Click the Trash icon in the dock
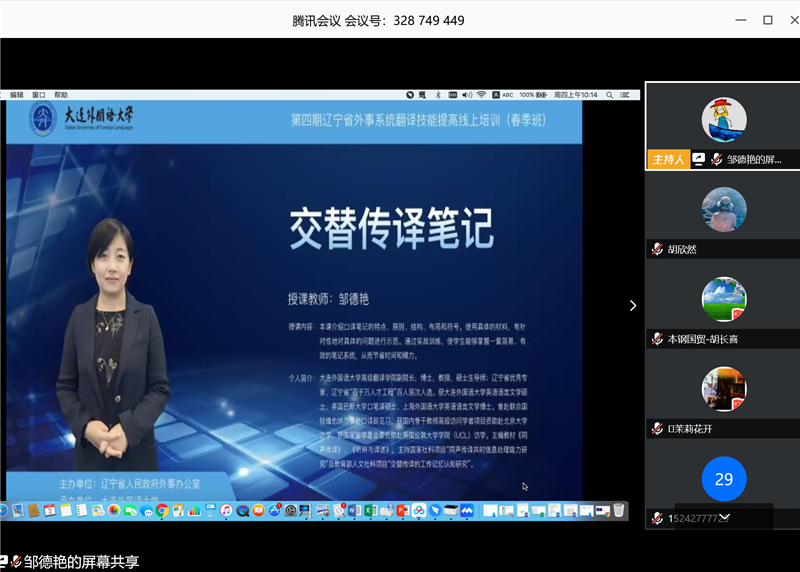The image size is (800, 572). click(x=619, y=511)
